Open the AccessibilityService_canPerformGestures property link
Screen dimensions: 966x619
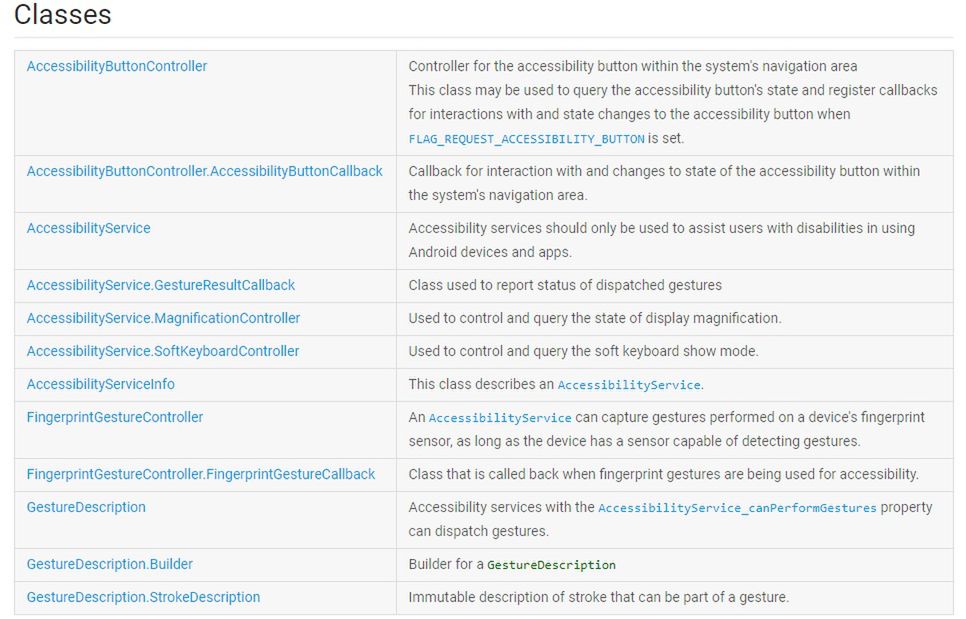(x=737, y=508)
